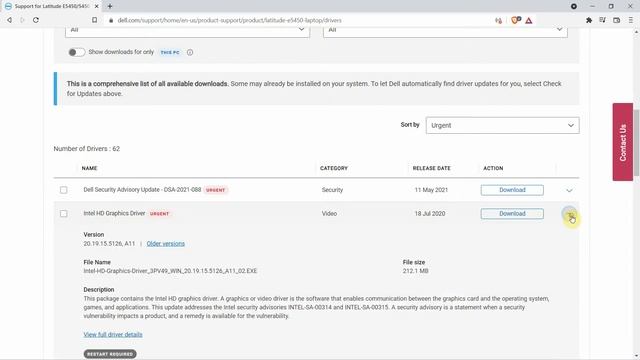
Task: Click the file name ending A11_02.EXE
Action: (x=170, y=271)
